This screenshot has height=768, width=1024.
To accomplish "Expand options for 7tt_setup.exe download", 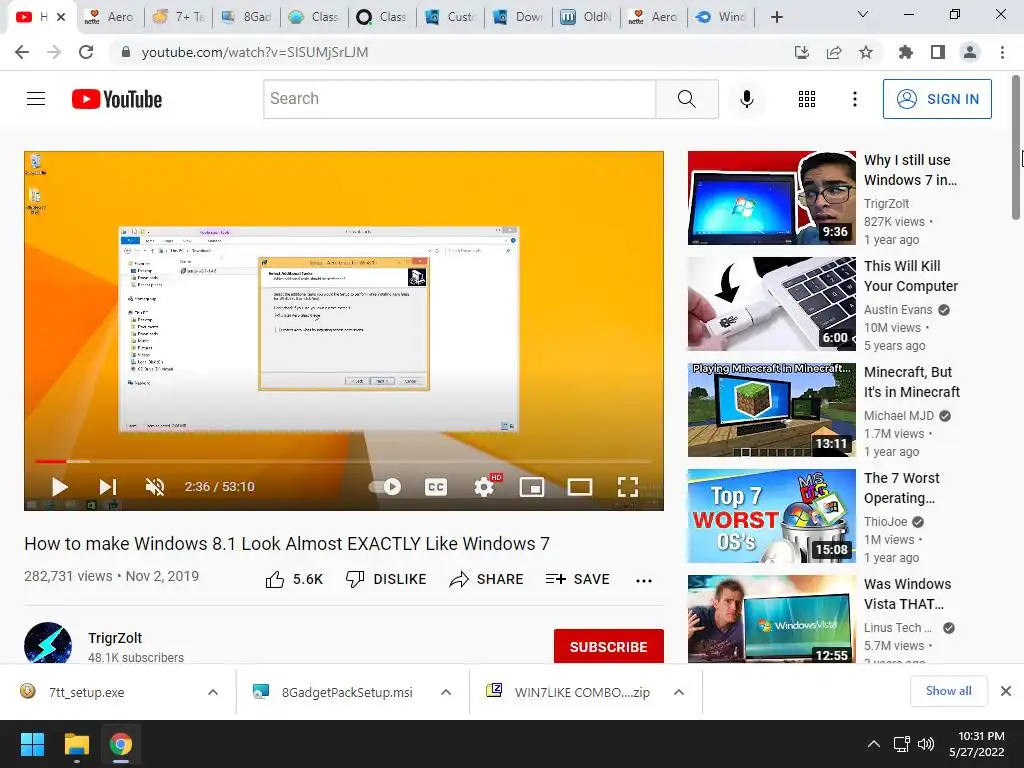I will [x=213, y=692].
